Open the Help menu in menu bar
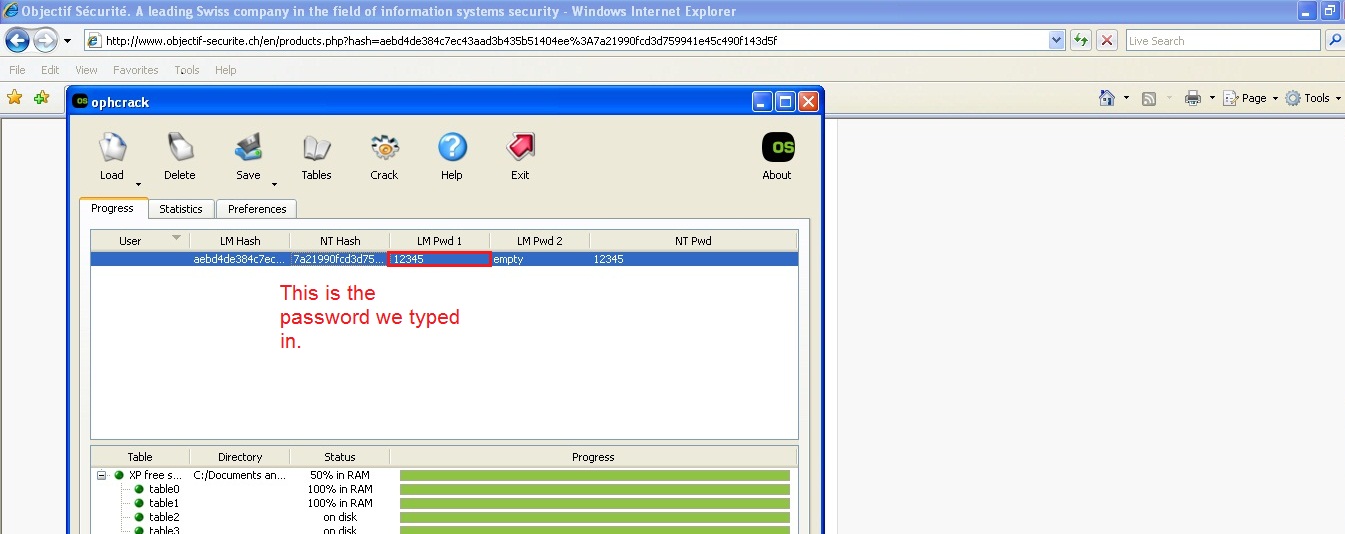The image size is (1345, 534). [x=226, y=70]
